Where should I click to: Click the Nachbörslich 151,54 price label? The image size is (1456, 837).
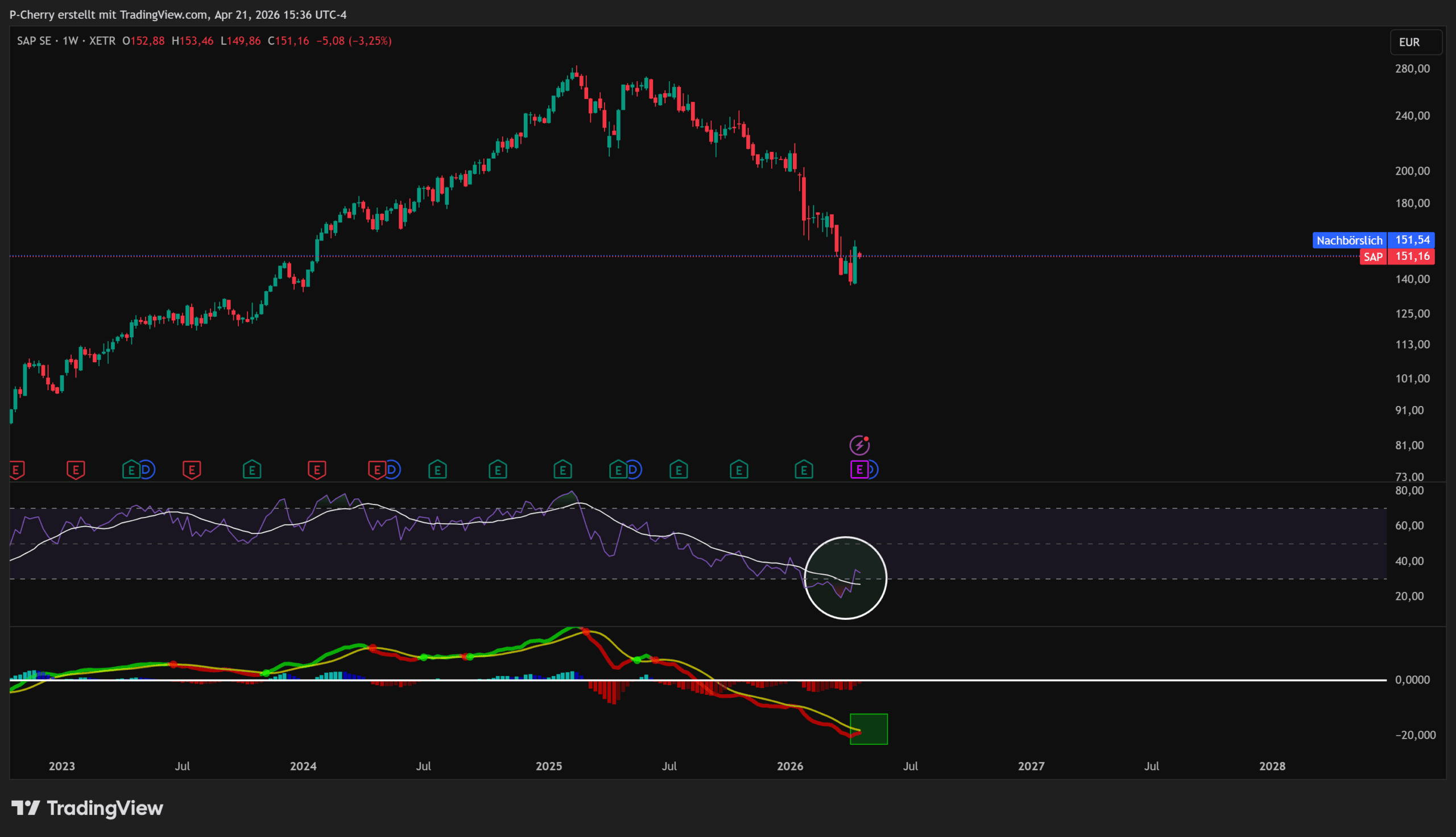coord(1372,240)
